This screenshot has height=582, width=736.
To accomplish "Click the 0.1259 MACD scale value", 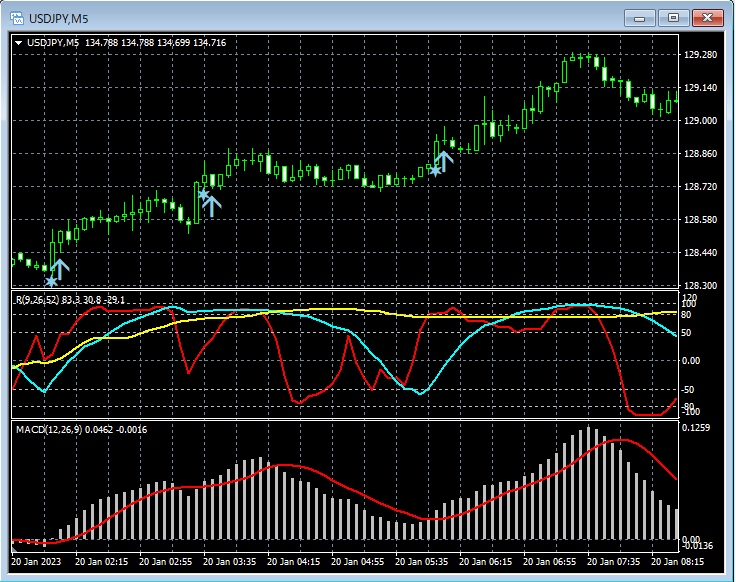I will (x=696, y=428).
